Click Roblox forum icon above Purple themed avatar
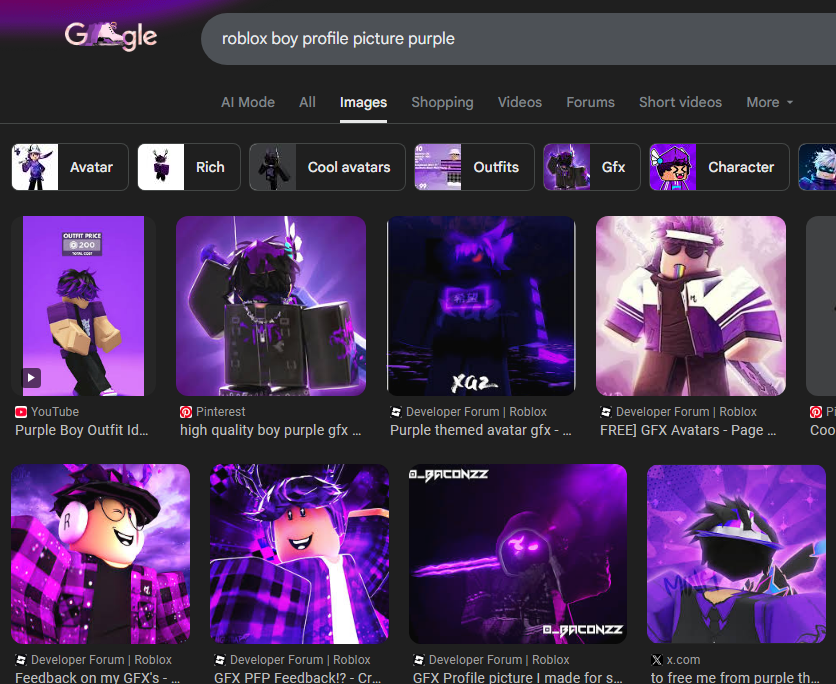 point(396,412)
